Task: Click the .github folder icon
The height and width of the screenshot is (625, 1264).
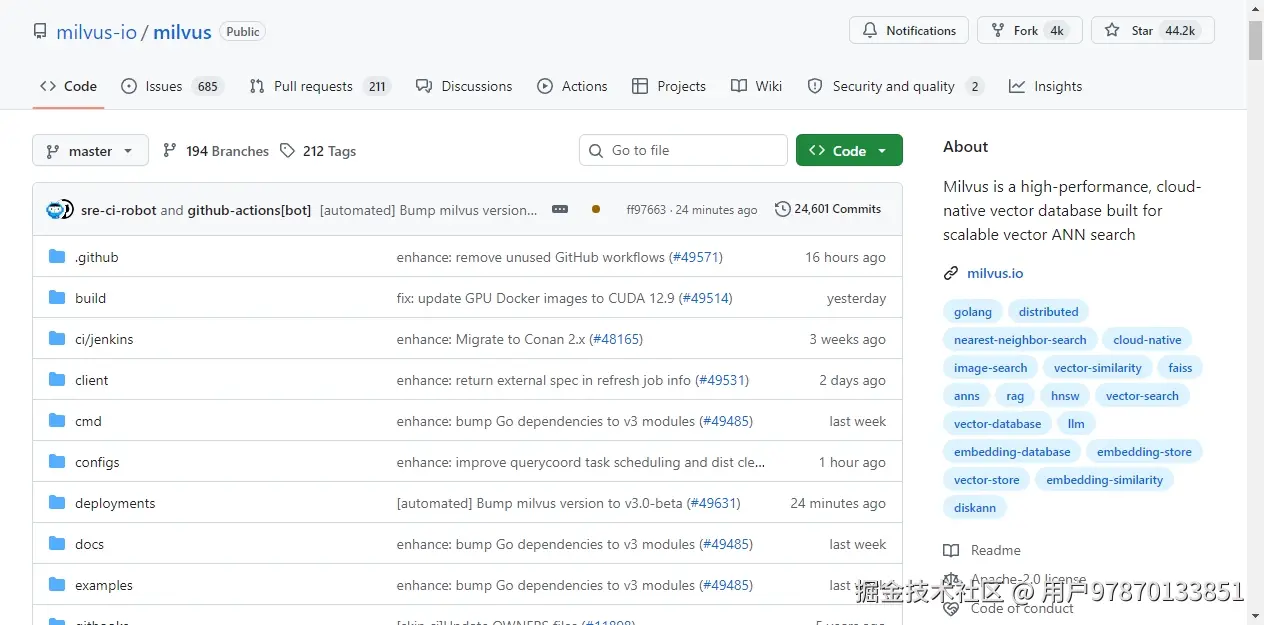Action: pyautogui.click(x=57, y=257)
